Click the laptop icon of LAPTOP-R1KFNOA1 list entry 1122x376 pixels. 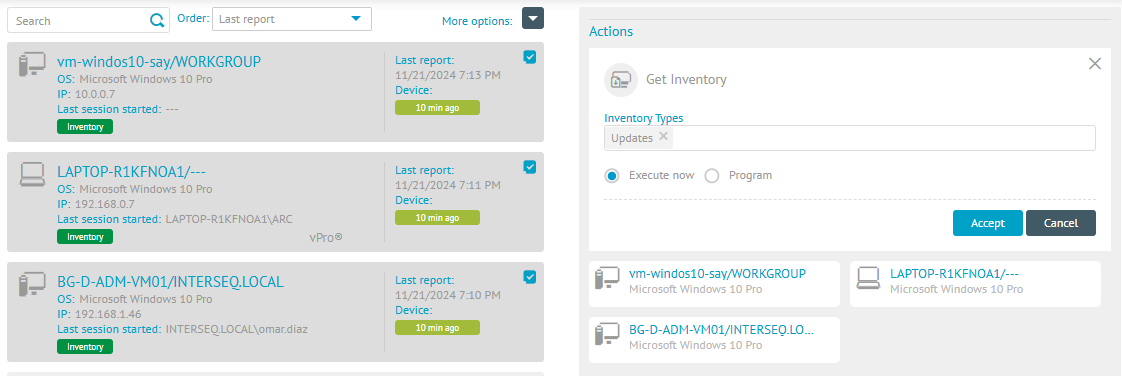[32, 175]
